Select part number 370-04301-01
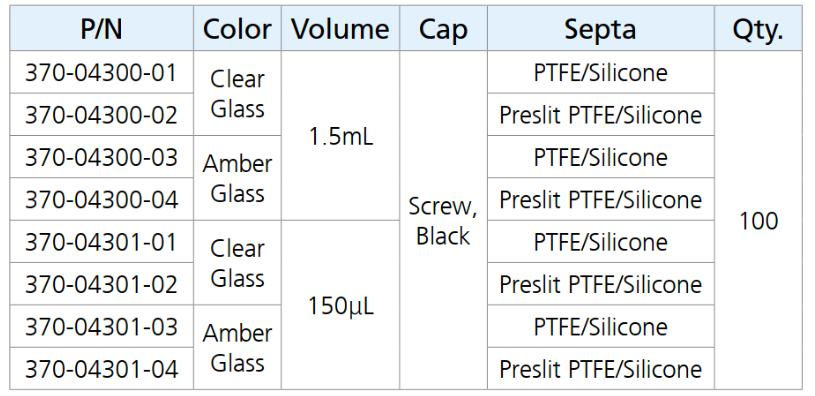The height and width of the screenshot is (396, 815). [101, 242]
